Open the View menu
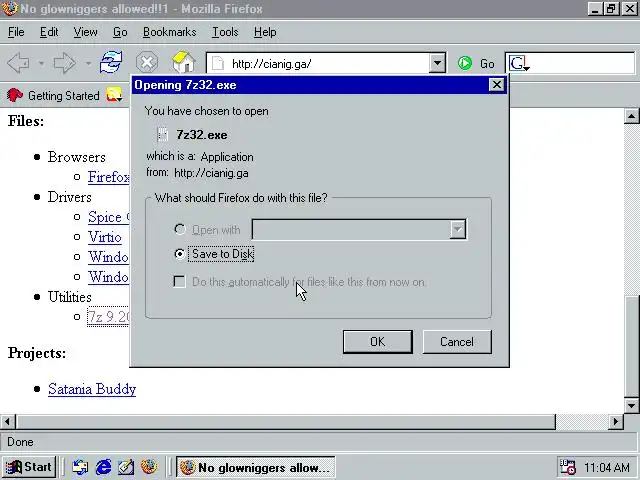Viewport: 640px width, 480px height. coord(85,32)
